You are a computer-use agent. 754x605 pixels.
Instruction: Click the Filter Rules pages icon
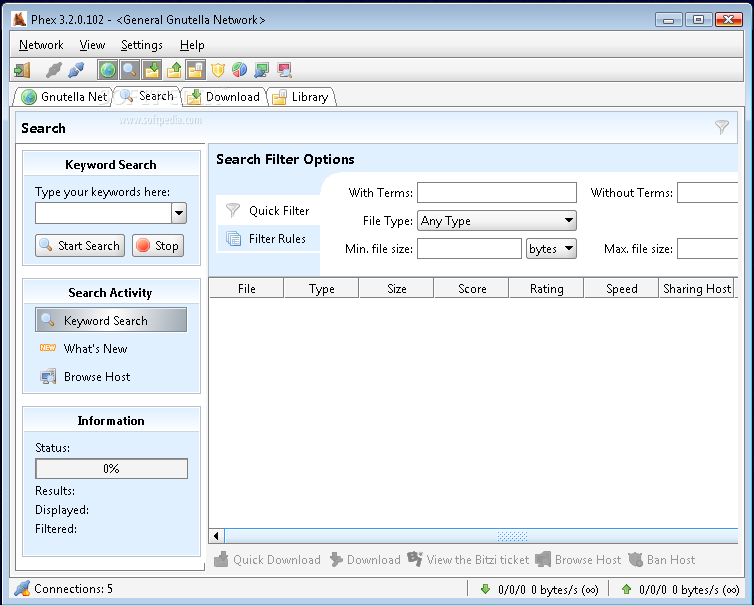coord(234,239)
